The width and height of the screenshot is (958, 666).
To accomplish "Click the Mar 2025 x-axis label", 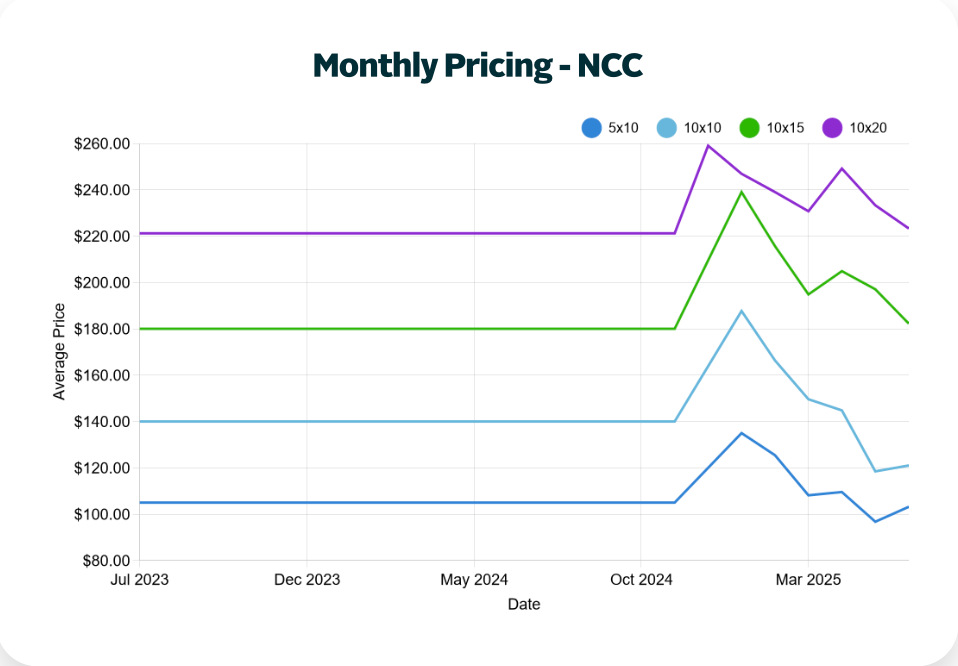I will [808, 580].
